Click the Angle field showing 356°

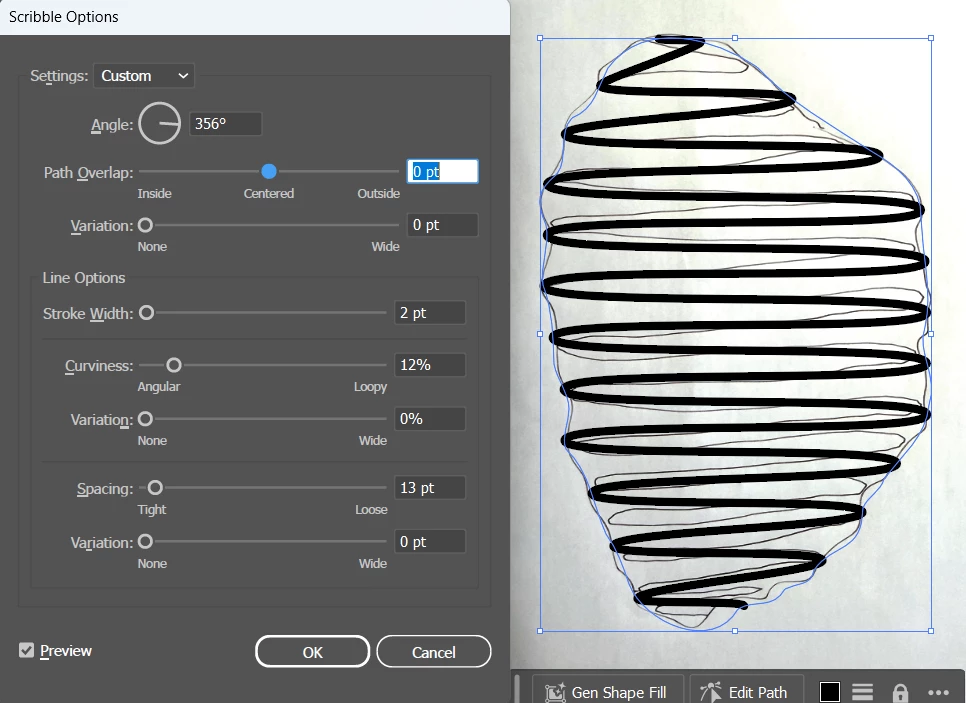click(225, 124)
